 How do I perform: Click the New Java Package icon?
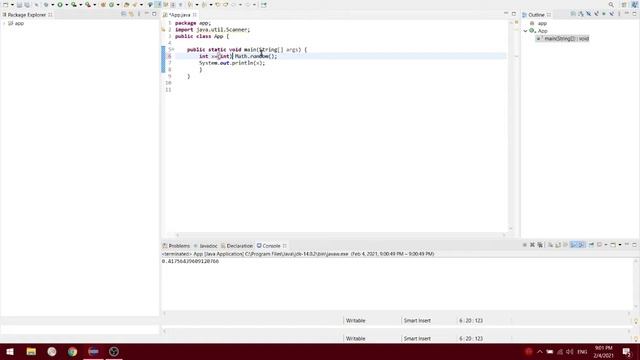pos(103,4)
